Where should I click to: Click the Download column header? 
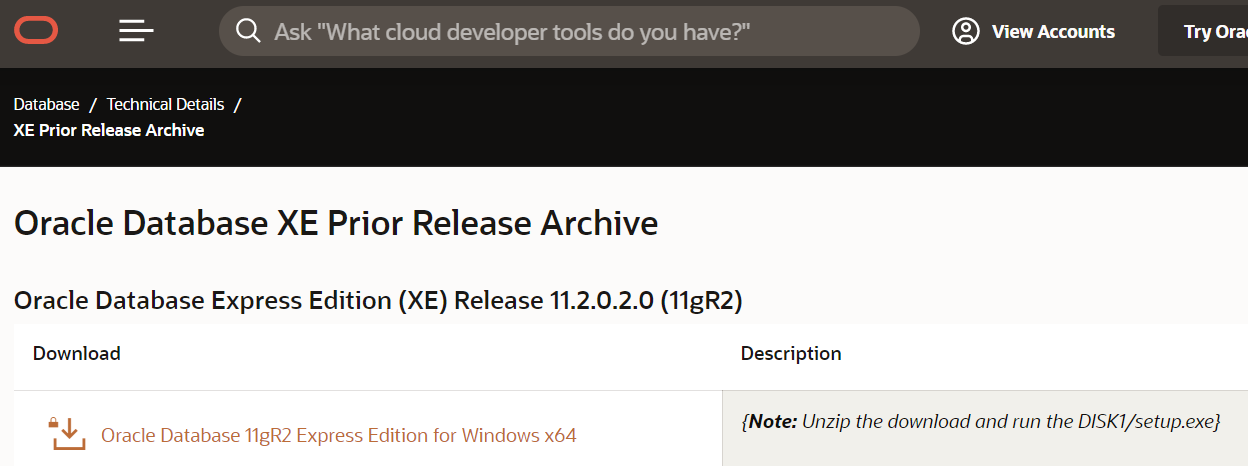(77, 353)
